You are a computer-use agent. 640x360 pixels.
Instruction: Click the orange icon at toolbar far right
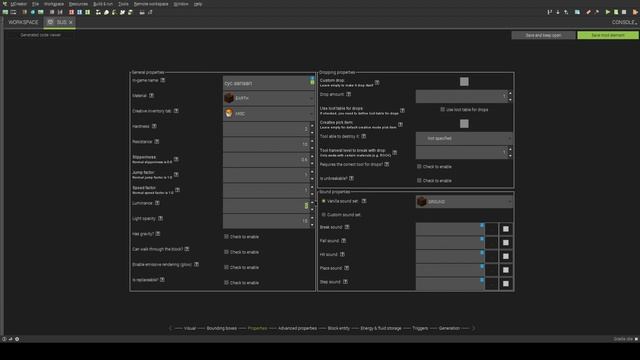click(x=635, y=12)
